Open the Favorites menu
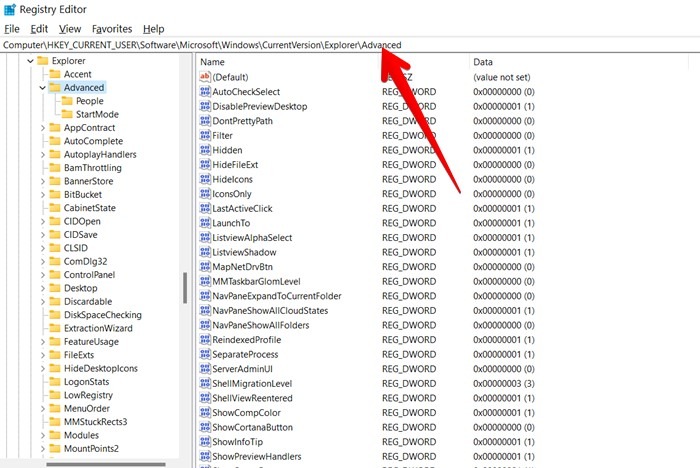Image resolution: width=700 pixels, height=468 pixels. pos(112,29)
